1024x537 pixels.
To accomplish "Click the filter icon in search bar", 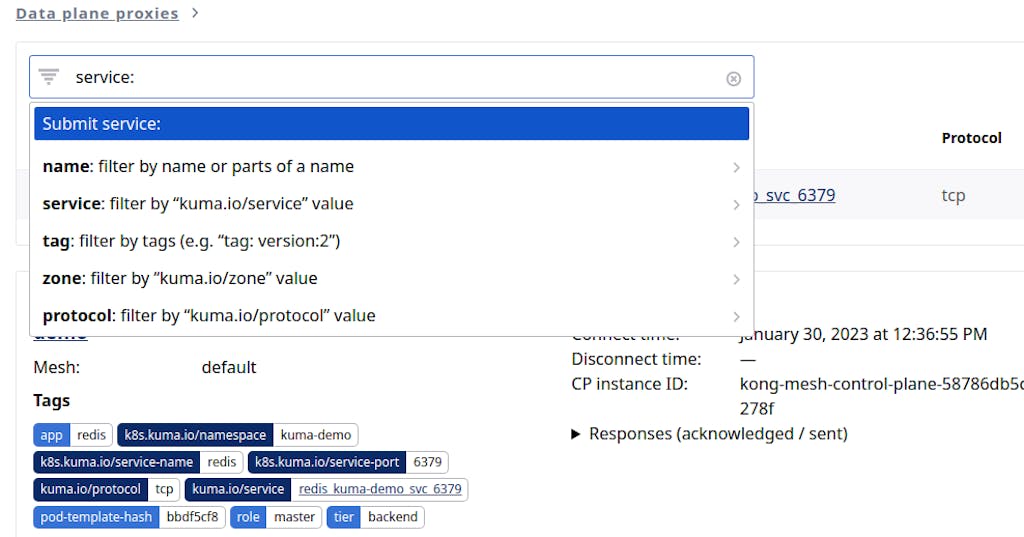I will 49,77.
